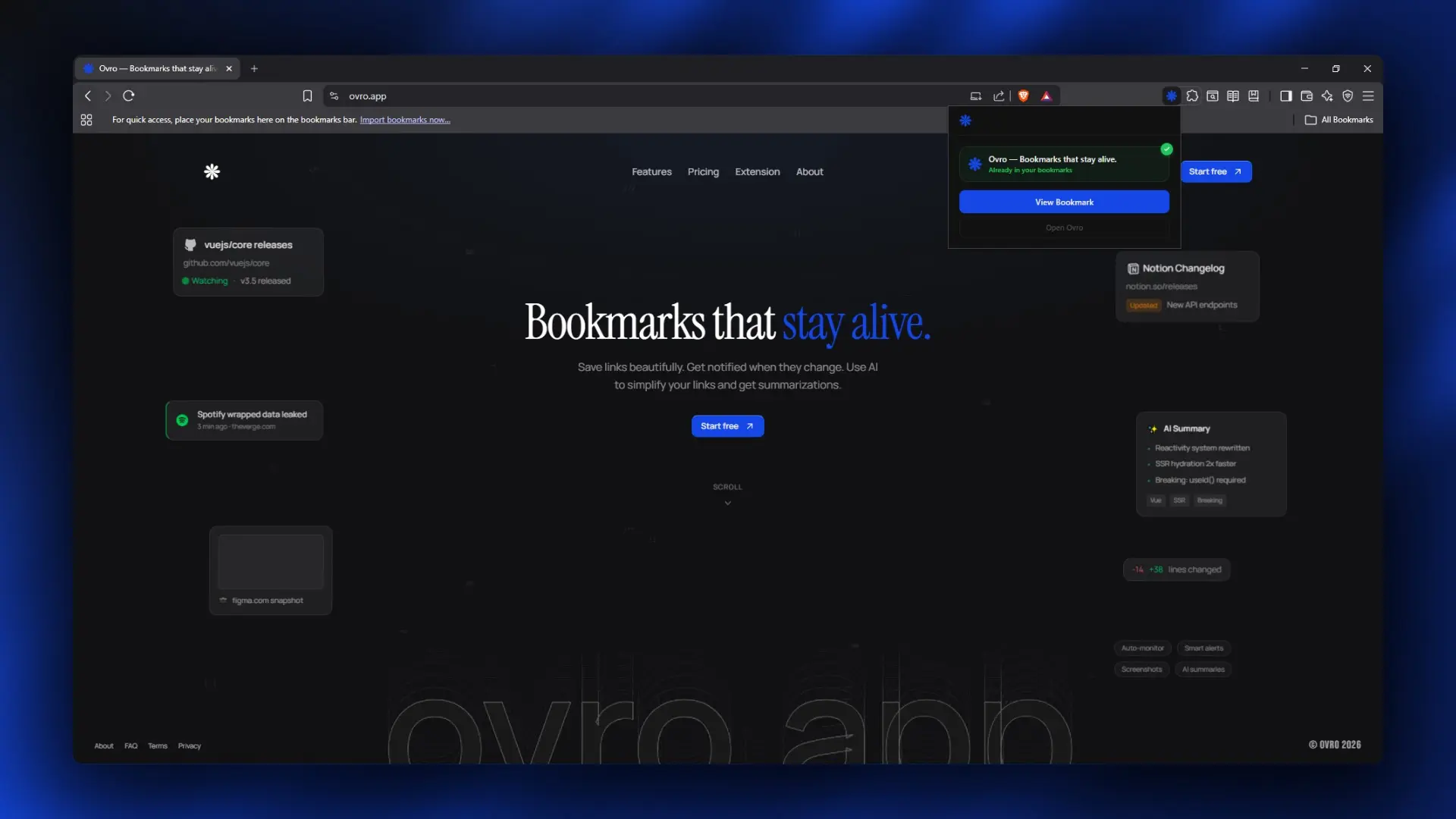The width and height of the screenshot is (1456, 819).
Task: Click the Smart alerts tag
Action: tap(1203, 648)
